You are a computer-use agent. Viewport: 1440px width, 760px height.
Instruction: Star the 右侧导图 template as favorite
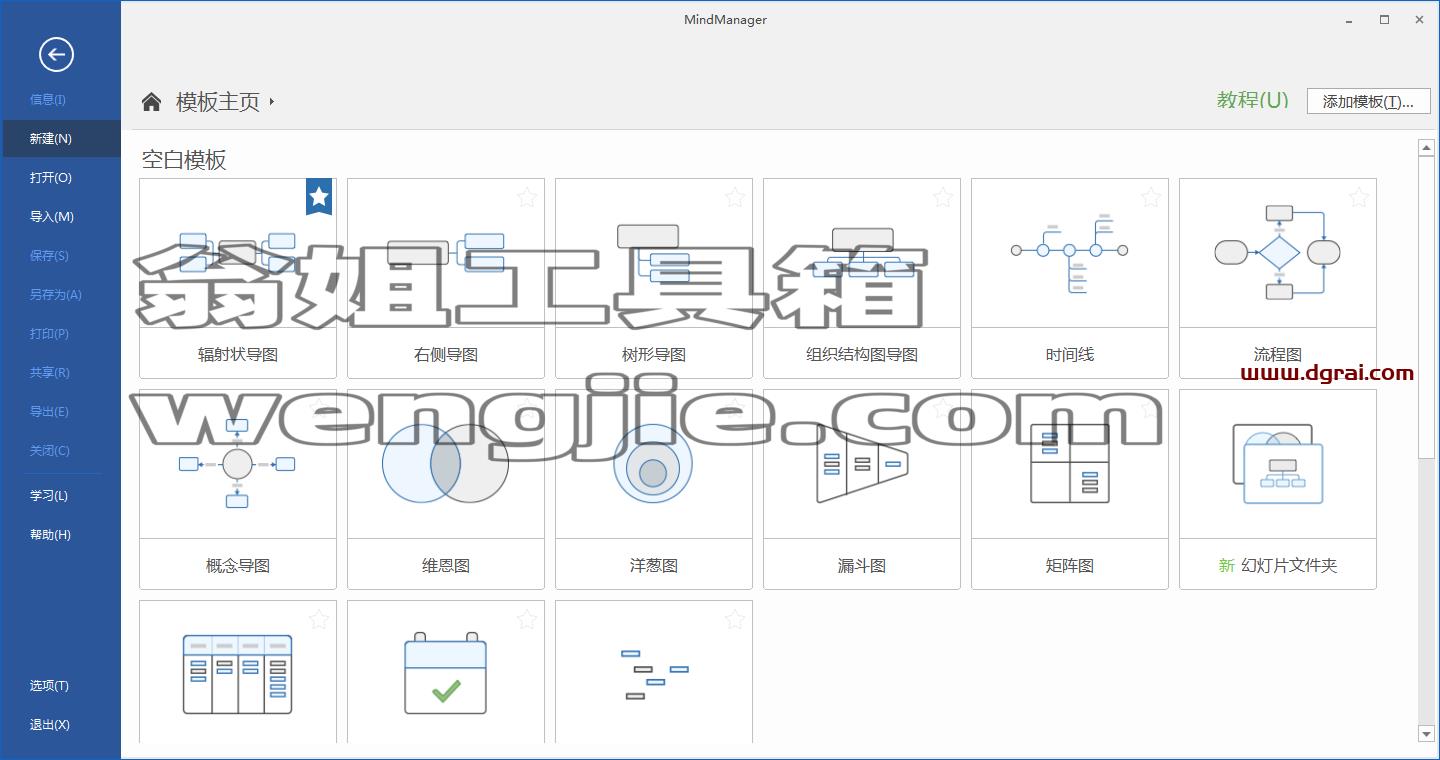pos(527,198)
